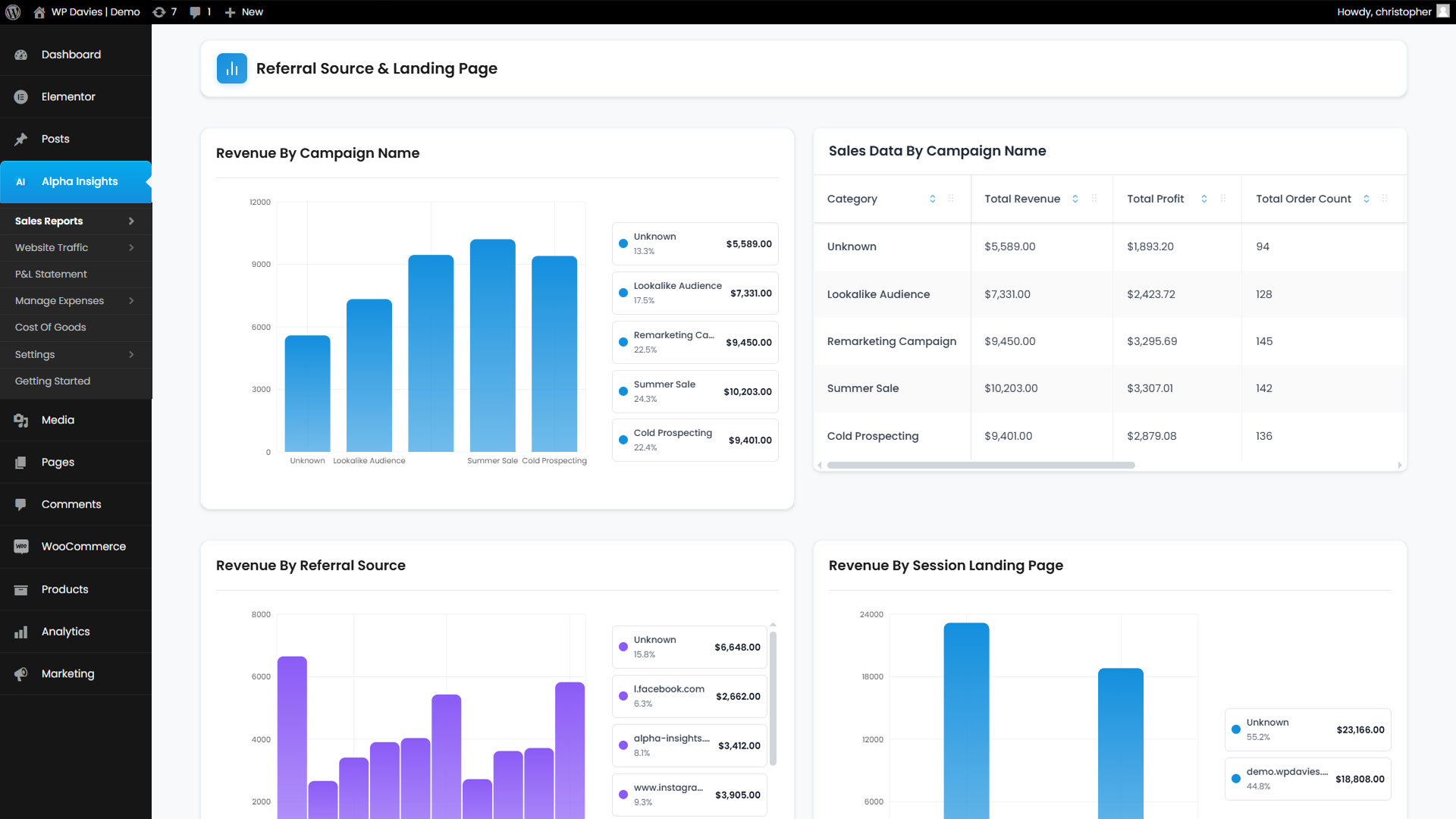Image resolution: width=1456 pixels, height=819 pixels.
Task: Open WooCommerce from the sidebar icon
Action: coord(21,547)
